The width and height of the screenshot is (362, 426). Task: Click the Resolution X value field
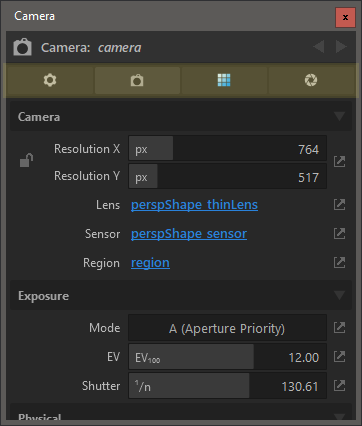[227, 149]
